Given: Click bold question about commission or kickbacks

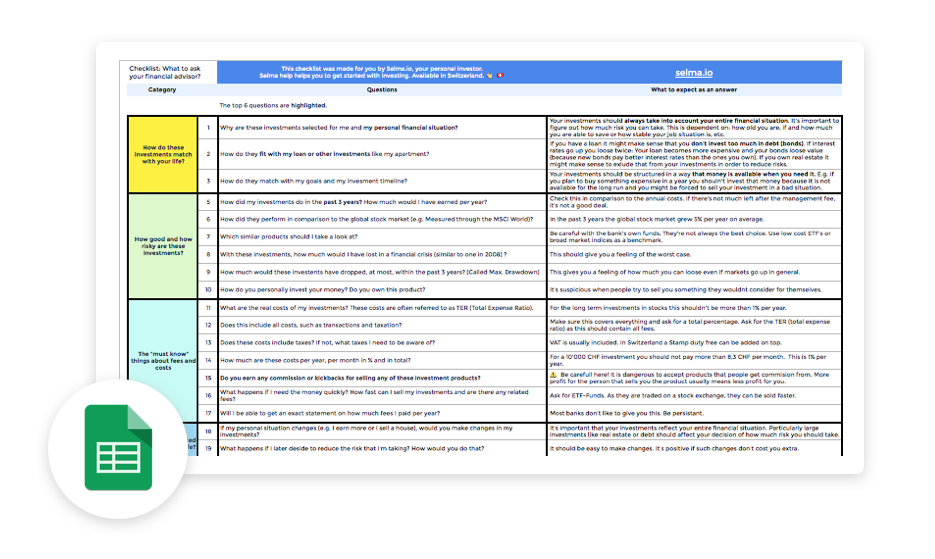Looking at the screenshot, I should 382,378.
